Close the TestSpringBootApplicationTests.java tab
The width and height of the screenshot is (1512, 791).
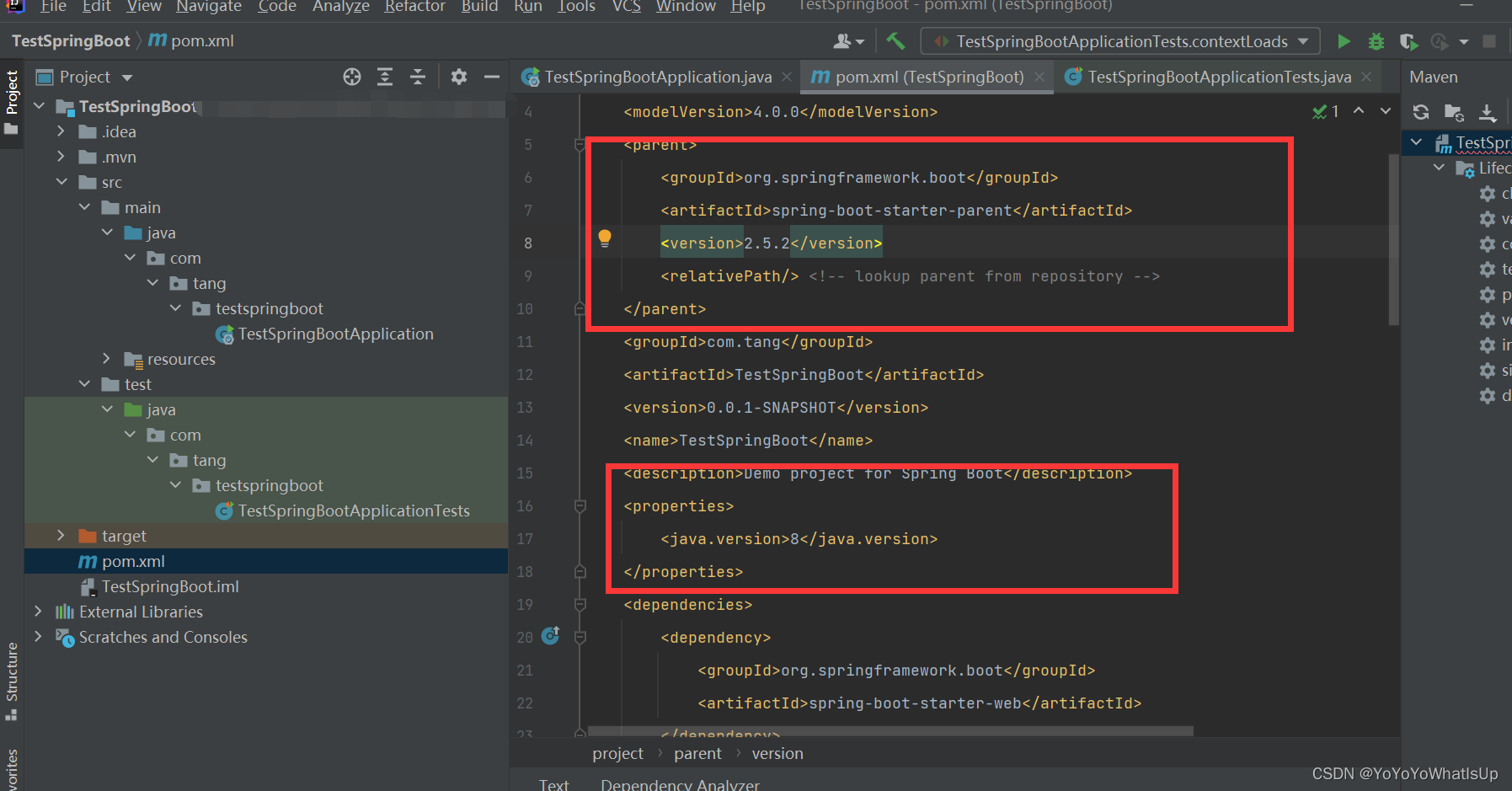click(1366, 77)
